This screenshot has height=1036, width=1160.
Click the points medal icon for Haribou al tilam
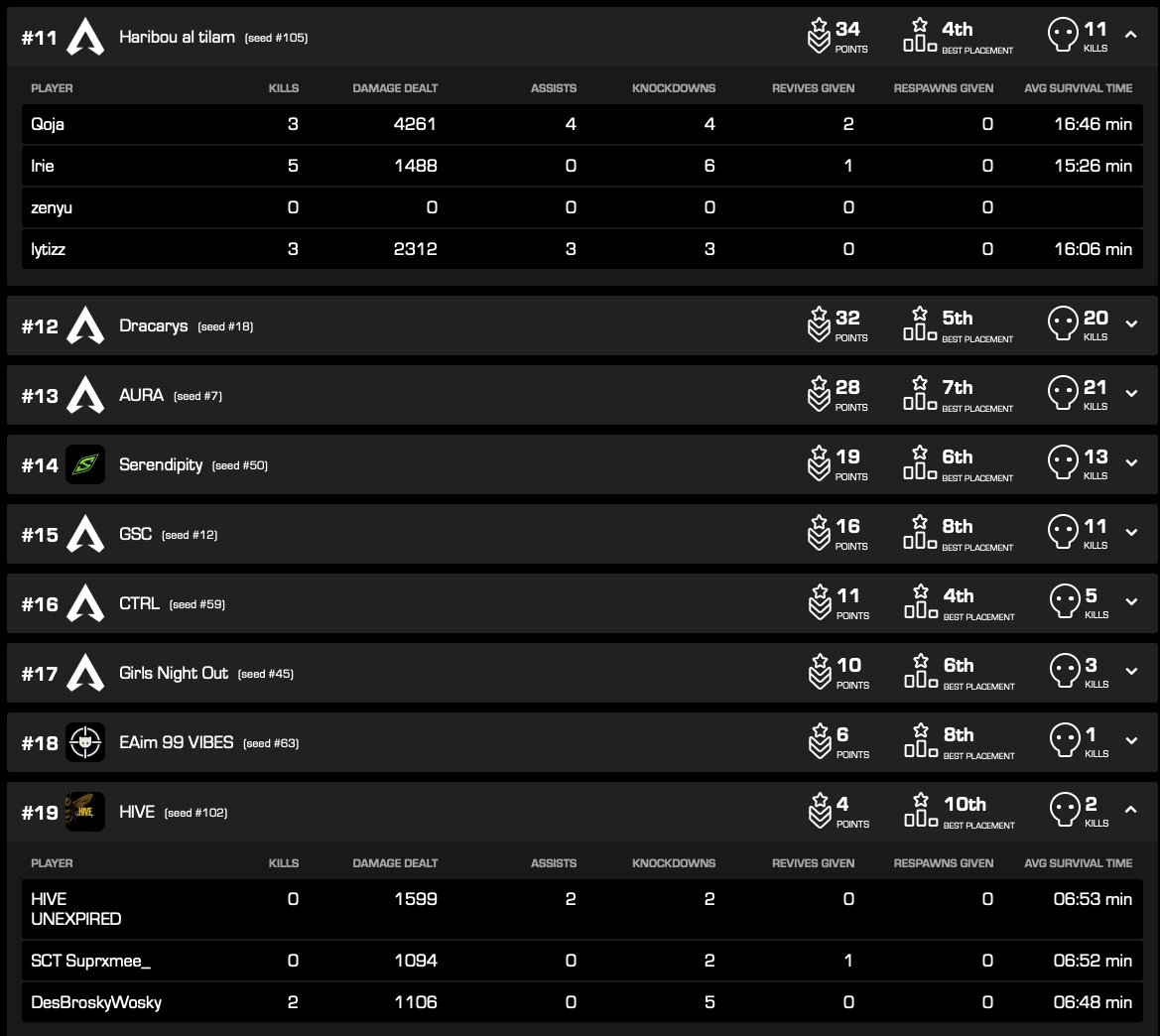(x=819, y=36)
